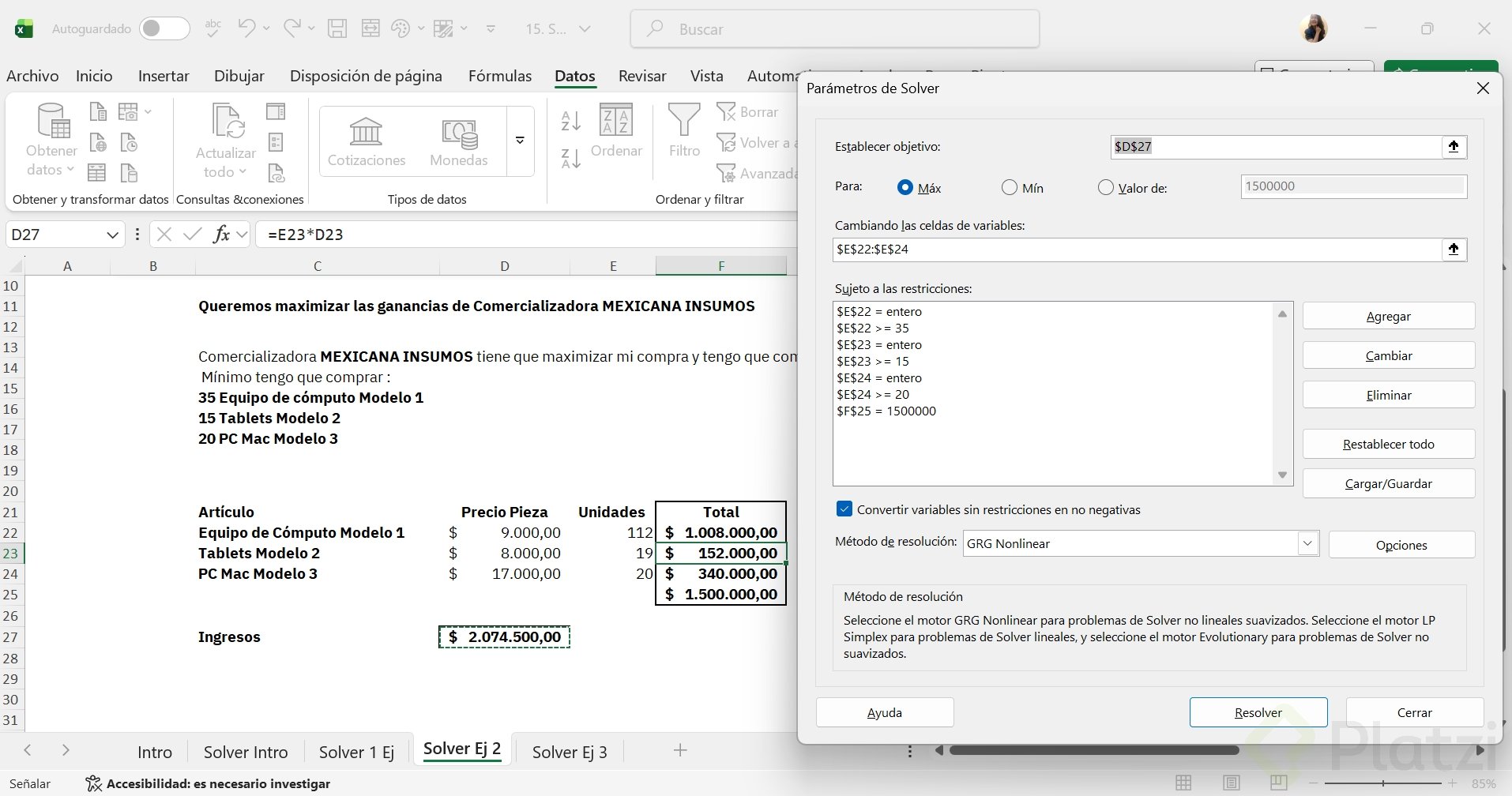Click the zoom slider in status bar

click(x=1382, y=783)
